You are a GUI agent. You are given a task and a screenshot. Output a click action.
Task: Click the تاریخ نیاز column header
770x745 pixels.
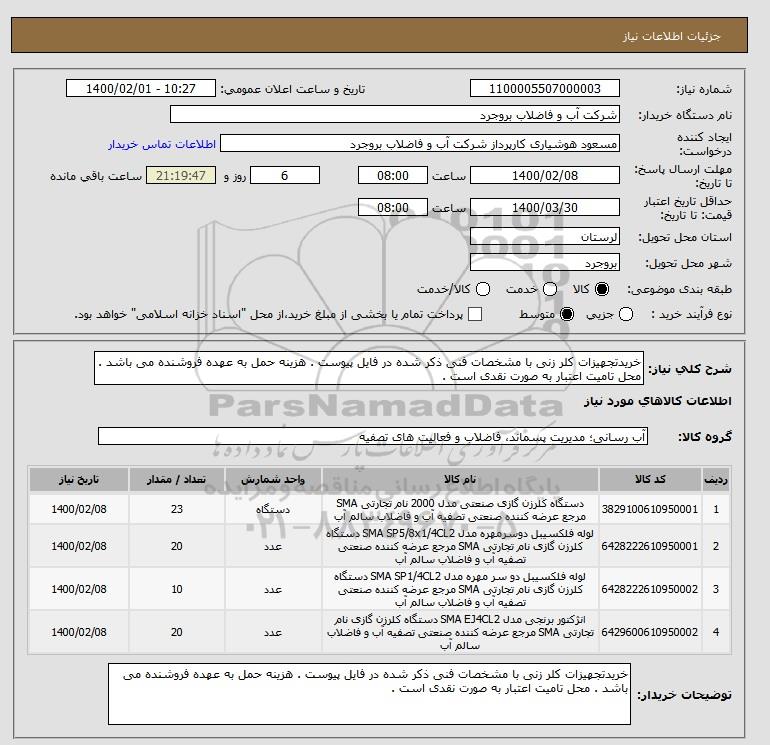click(x=79, y=480)
